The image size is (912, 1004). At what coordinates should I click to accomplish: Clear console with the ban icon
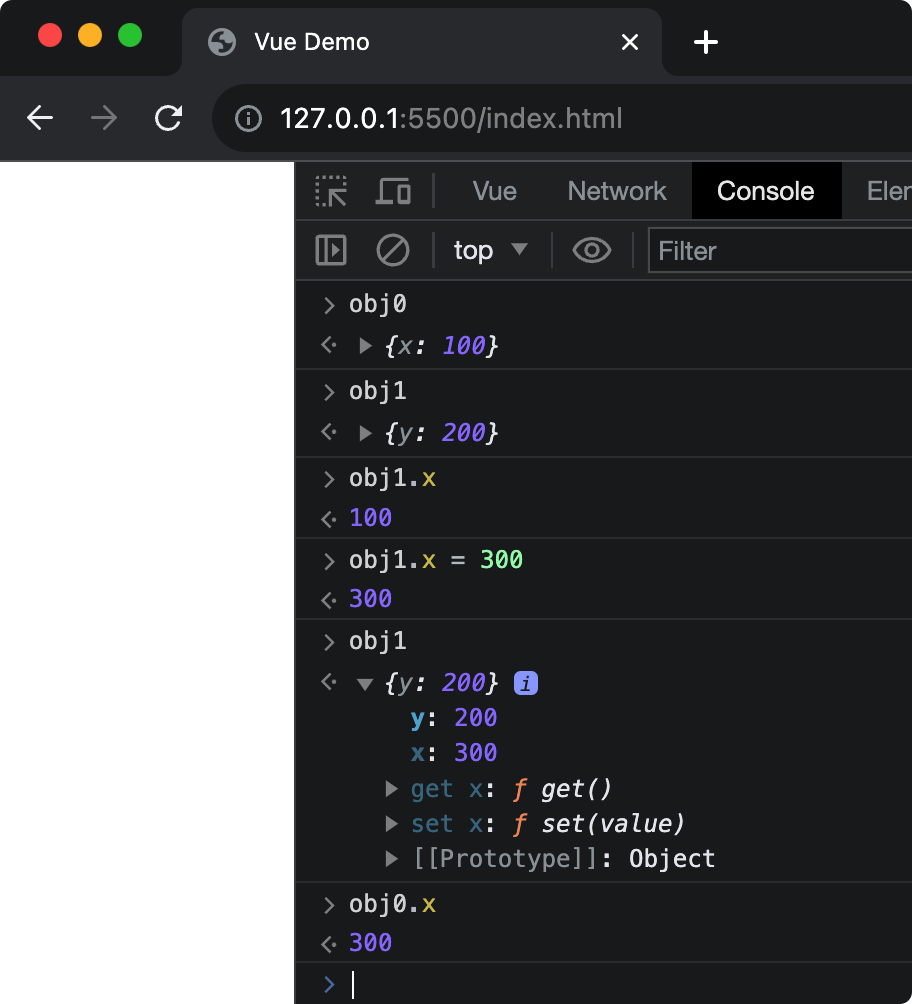pyautogui.click(x=392, y=250)
